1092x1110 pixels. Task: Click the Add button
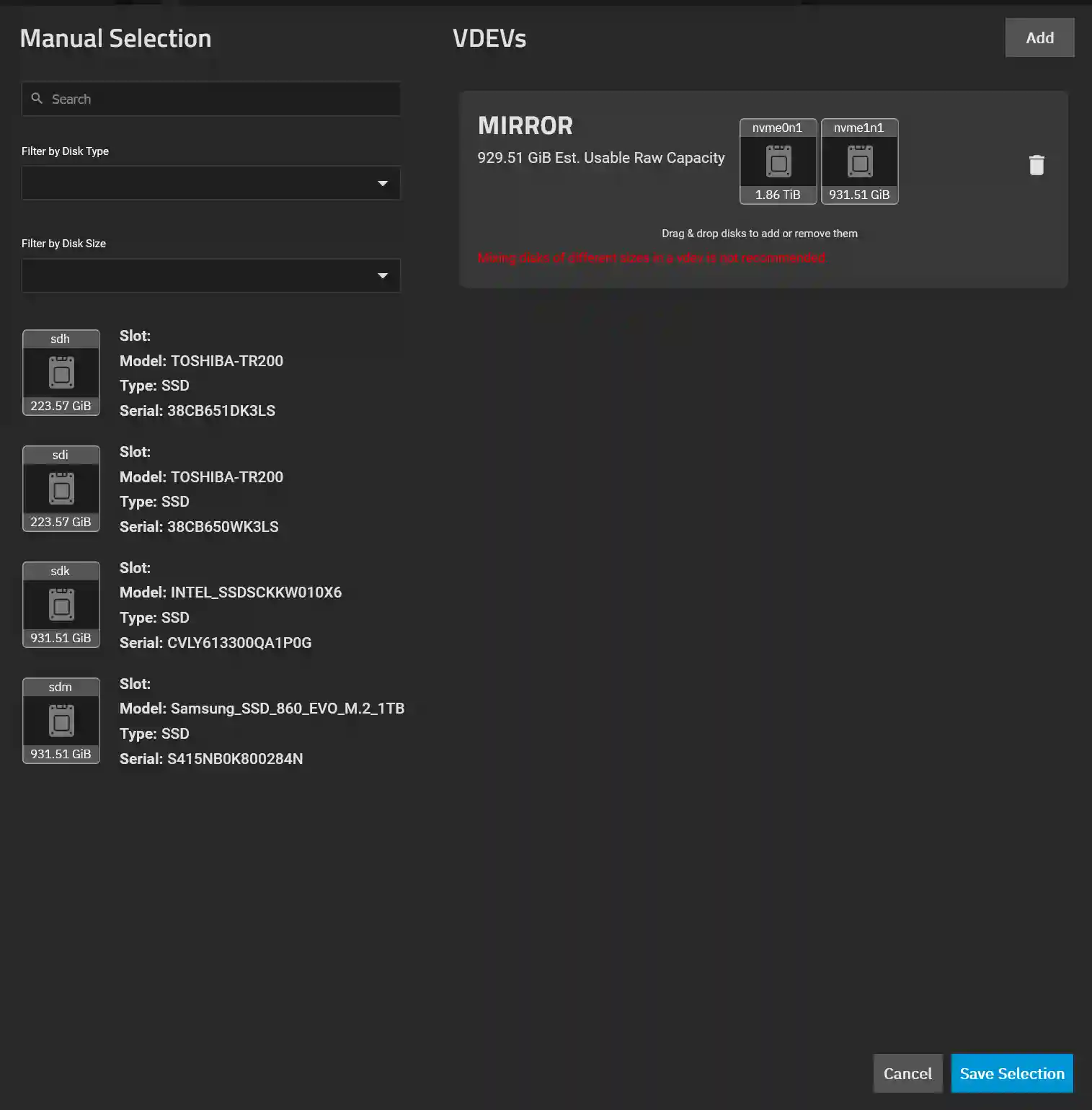[x=1039, y=37]
